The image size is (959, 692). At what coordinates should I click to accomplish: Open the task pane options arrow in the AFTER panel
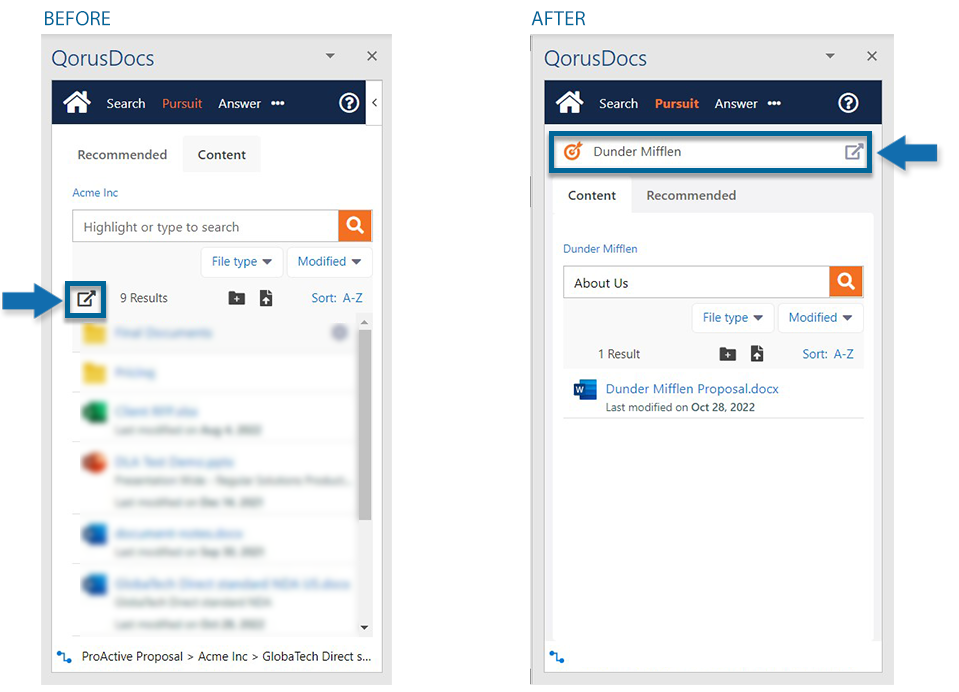(x=829, y=57)
